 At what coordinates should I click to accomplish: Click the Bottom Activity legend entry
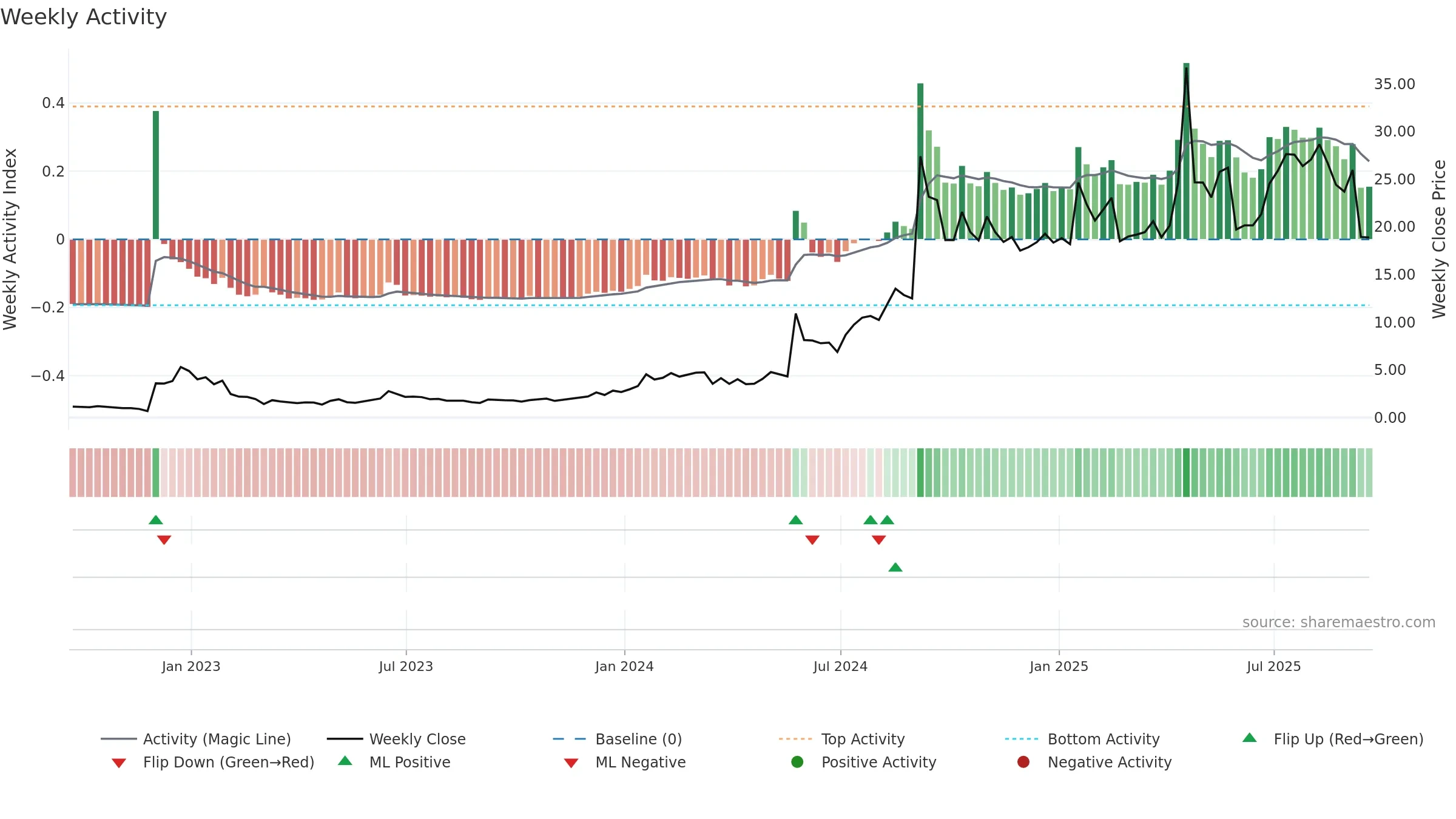pos(1082,739)
